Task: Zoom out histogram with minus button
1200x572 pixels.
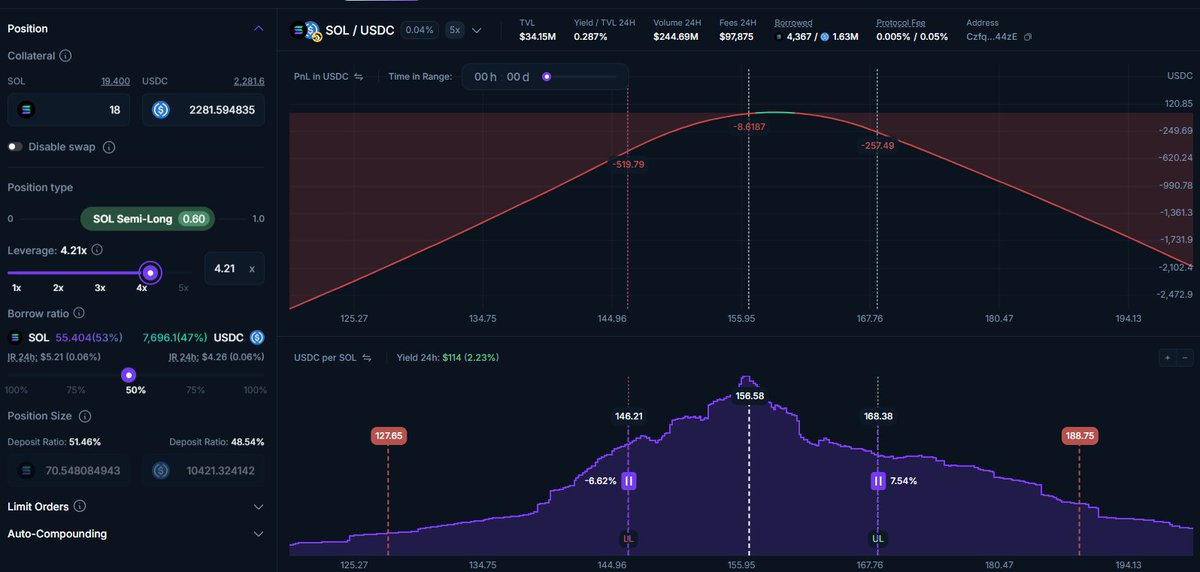Action: click(1185, 357)
